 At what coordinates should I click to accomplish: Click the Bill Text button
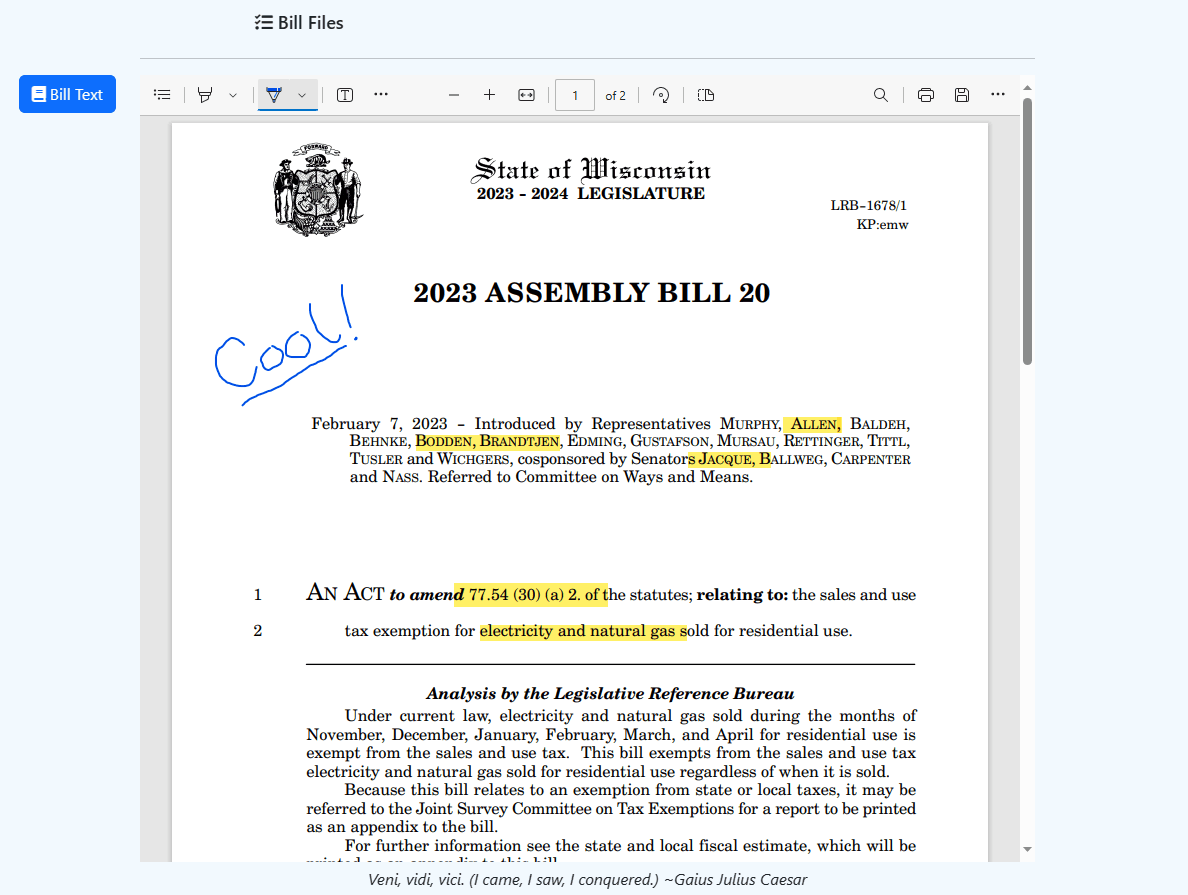pyautogui.click(x=67, y=94)
